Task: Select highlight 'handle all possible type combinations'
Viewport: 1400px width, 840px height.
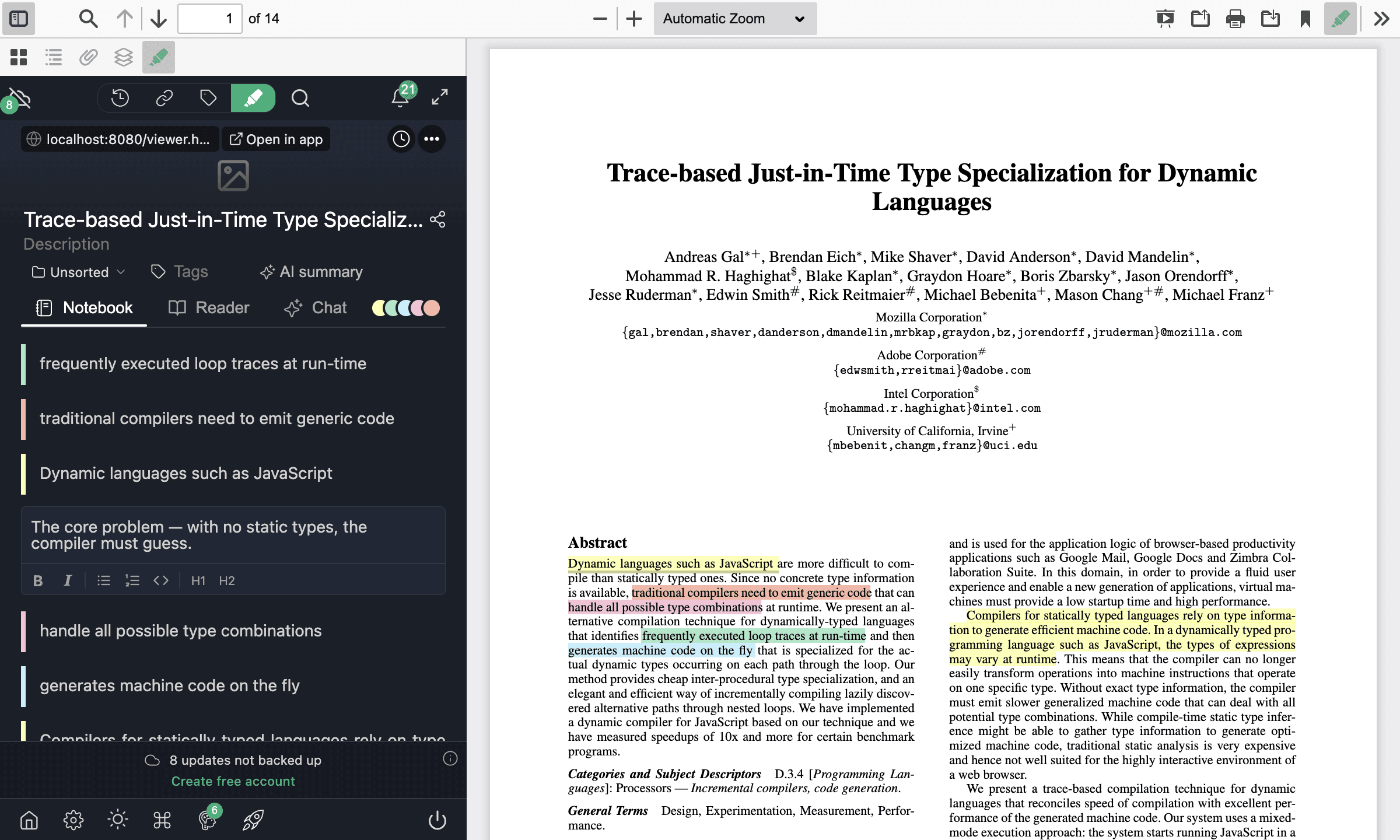Action: pyautogui.click(x=233, y=631)
